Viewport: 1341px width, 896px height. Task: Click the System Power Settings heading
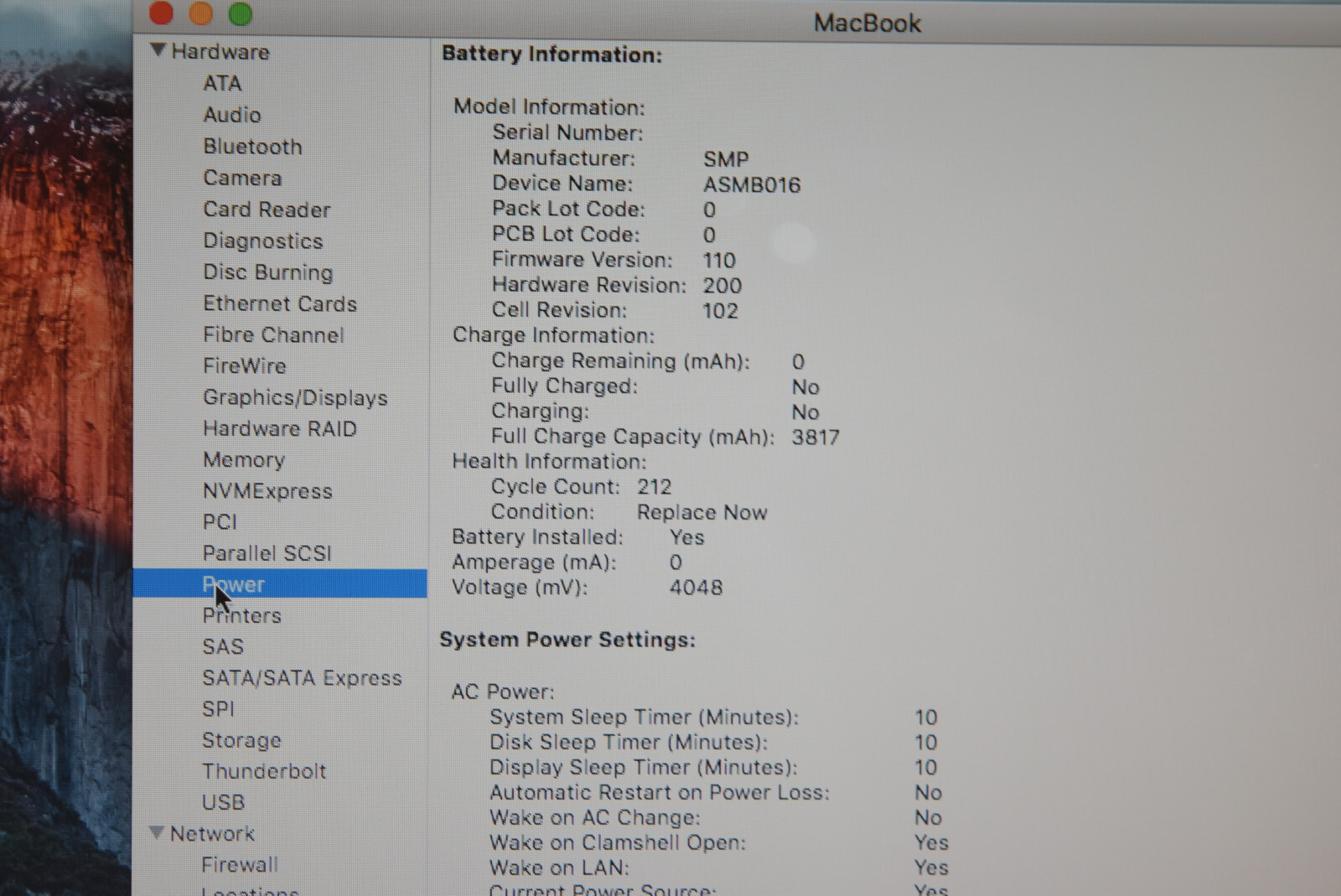[567, 640]
